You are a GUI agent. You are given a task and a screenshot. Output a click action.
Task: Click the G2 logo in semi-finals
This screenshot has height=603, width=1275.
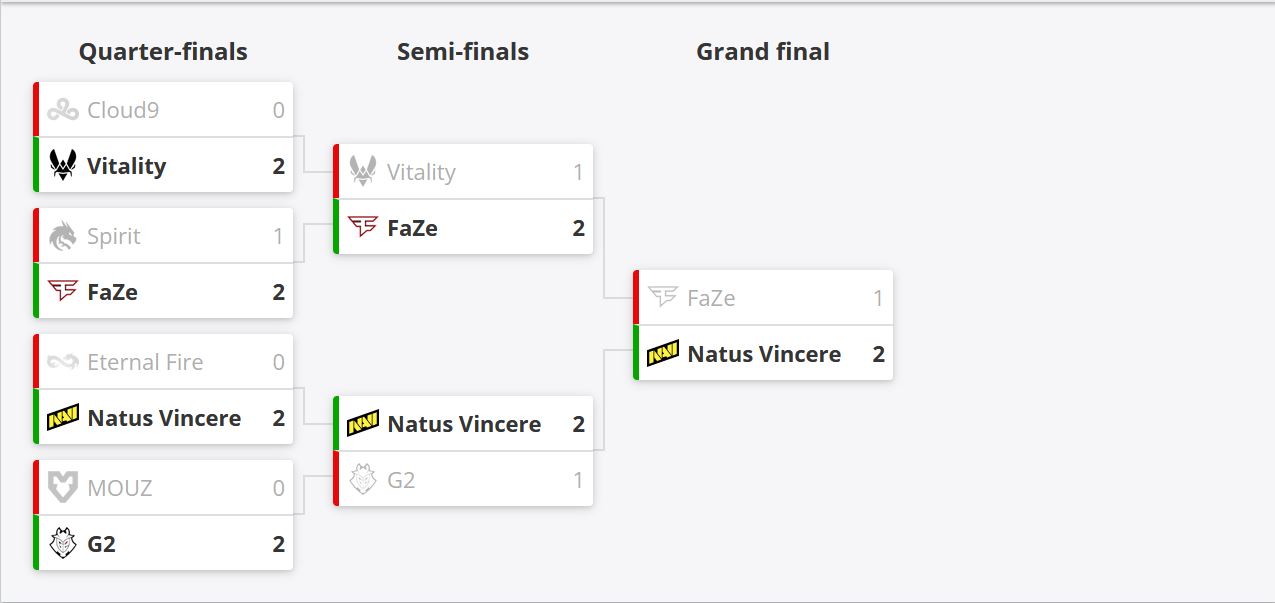click(x=363, y=480)
